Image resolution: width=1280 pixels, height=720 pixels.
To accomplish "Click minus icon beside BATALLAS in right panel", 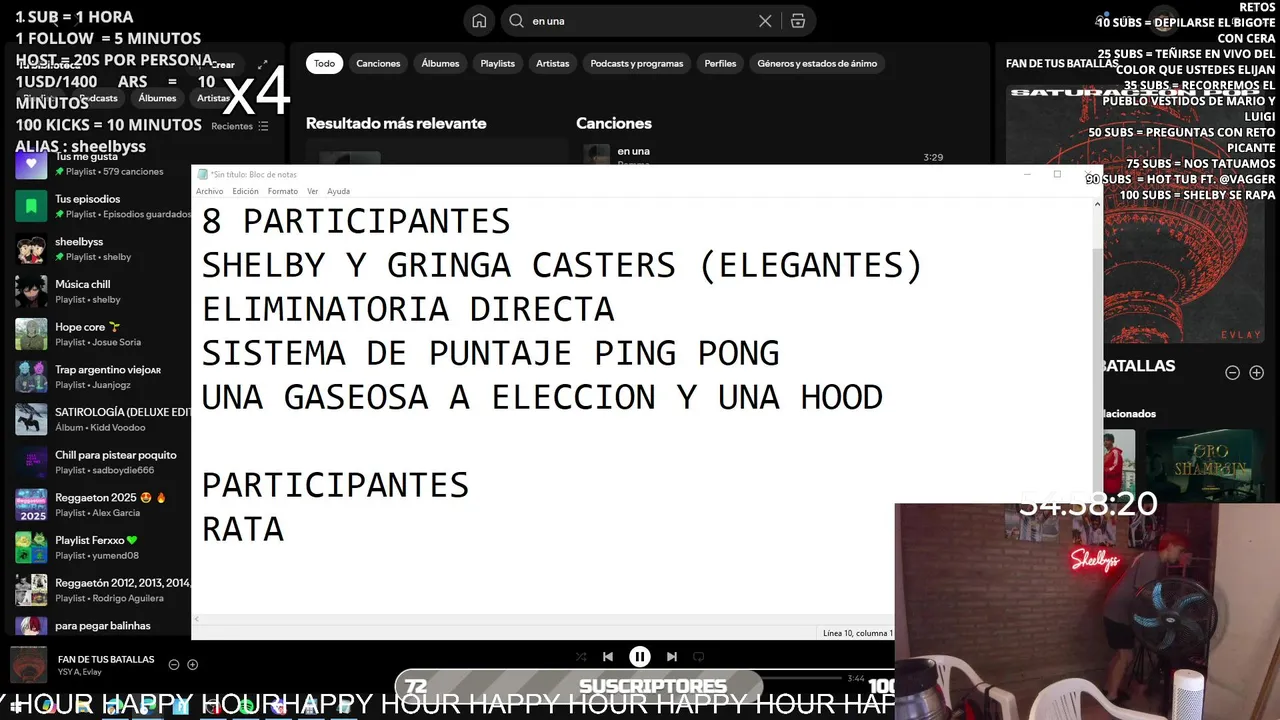I will tap(1233, 372).
